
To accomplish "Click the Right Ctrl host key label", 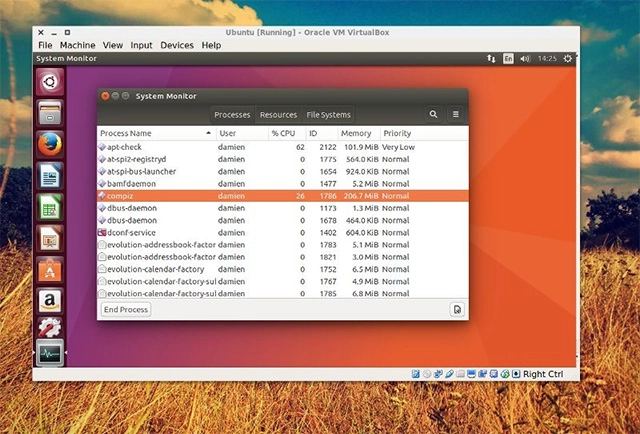I will pos(543,374).
